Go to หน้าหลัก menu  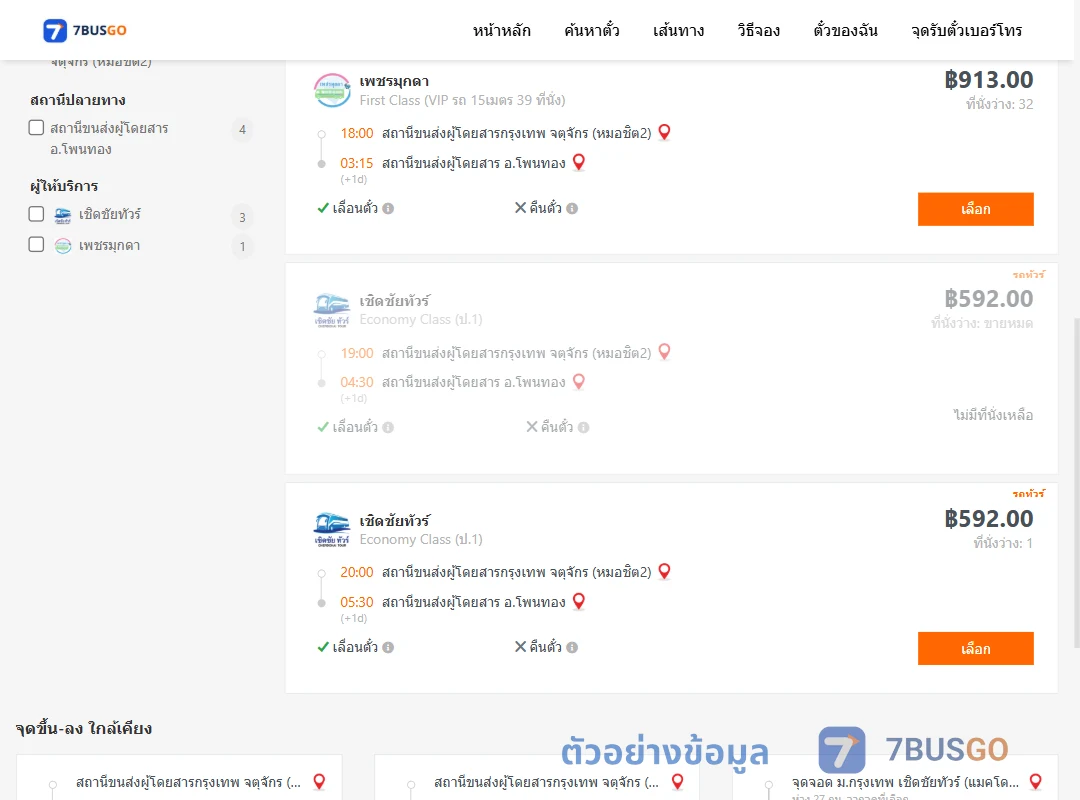(x=501, y=30)
